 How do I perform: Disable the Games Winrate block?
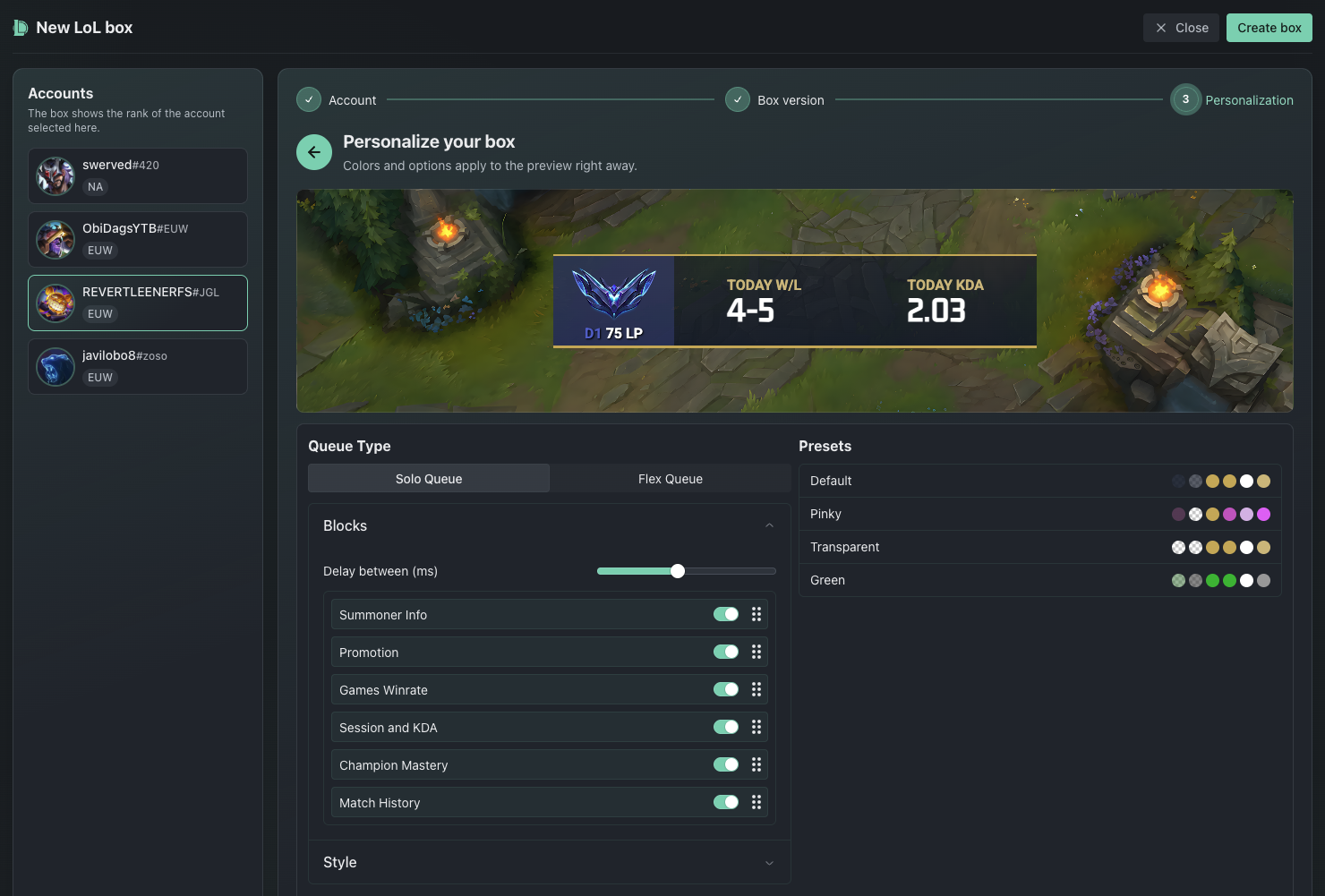point(726,689)
